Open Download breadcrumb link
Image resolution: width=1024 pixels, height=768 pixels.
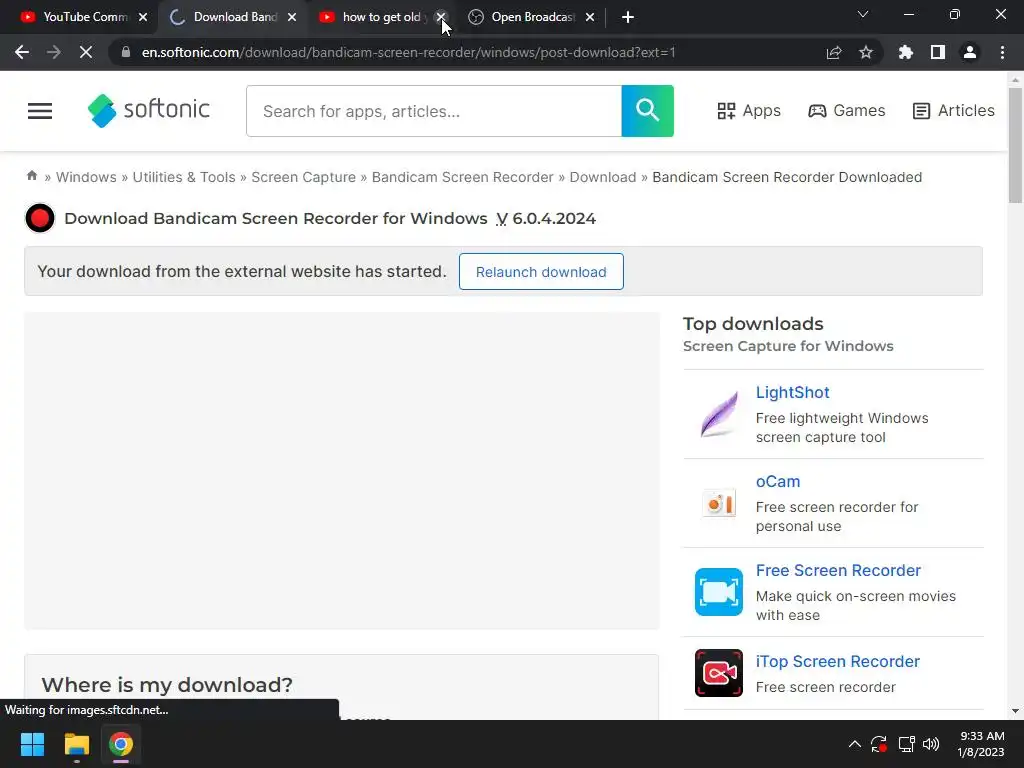coord(603,177)
